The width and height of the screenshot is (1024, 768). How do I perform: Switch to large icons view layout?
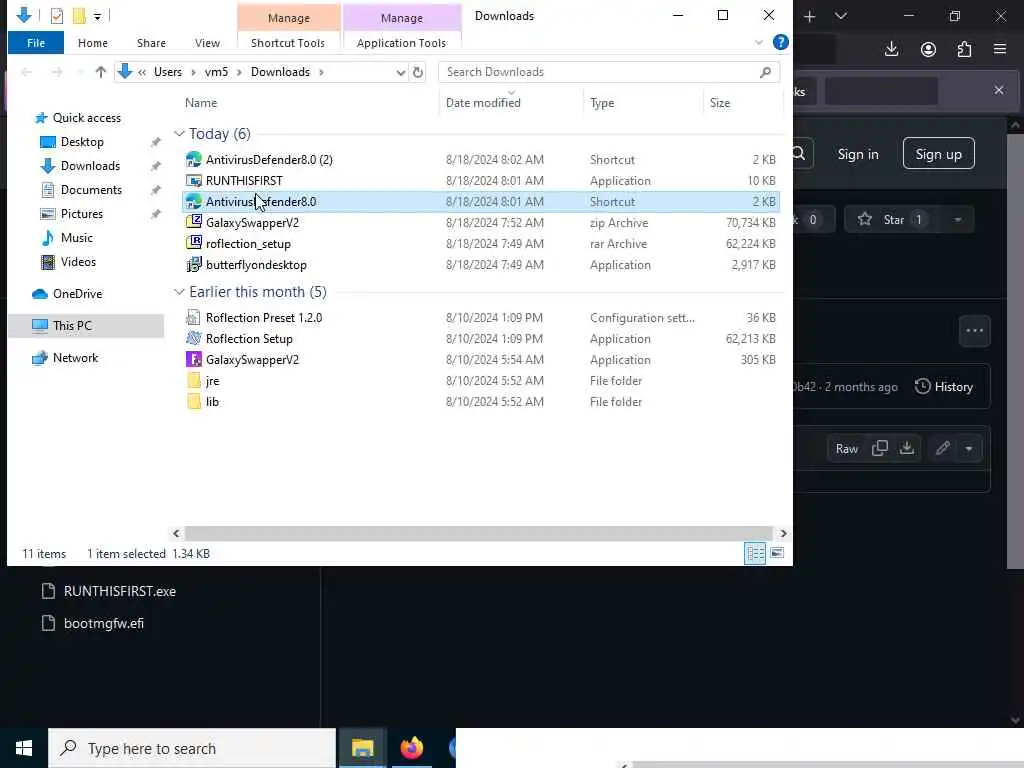click(x=776, y=553)
